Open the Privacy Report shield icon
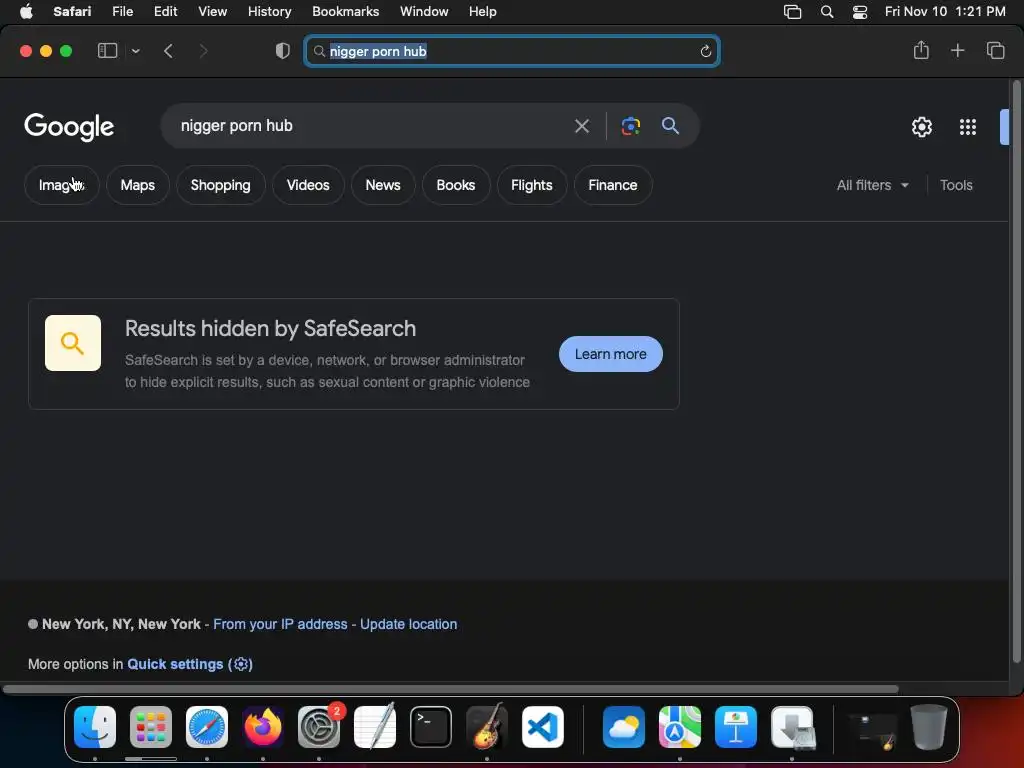1024x768 pixels. coord(283,51)
